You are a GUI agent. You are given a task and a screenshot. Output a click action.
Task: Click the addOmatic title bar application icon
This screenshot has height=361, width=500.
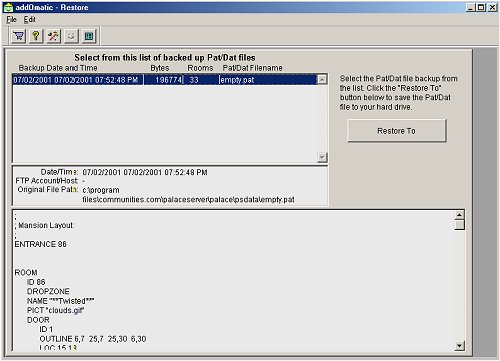(8, 7)
